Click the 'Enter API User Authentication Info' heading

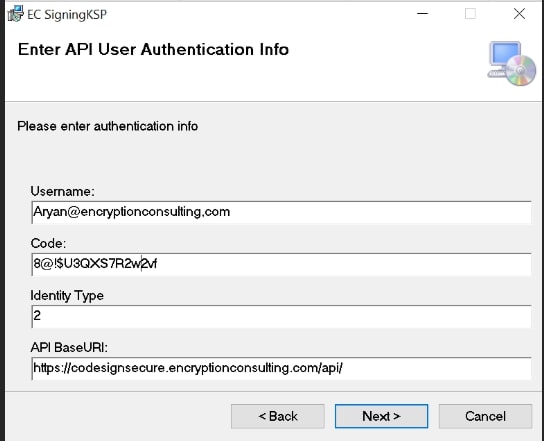153,49
